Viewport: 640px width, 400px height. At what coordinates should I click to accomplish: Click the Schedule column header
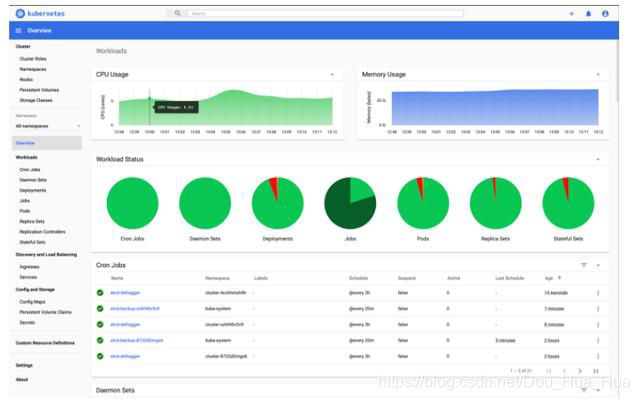point(358,278)
